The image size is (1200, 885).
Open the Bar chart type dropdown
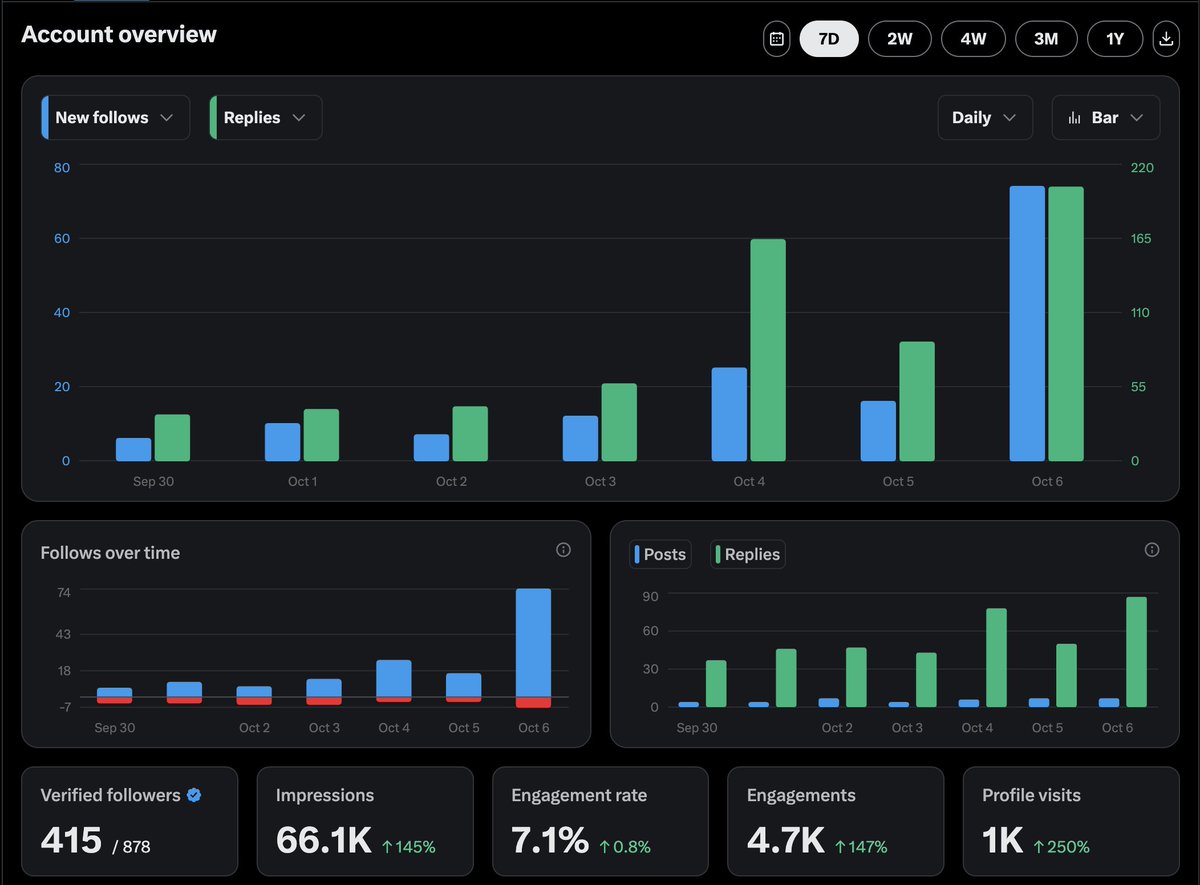tap(1106, 117)
